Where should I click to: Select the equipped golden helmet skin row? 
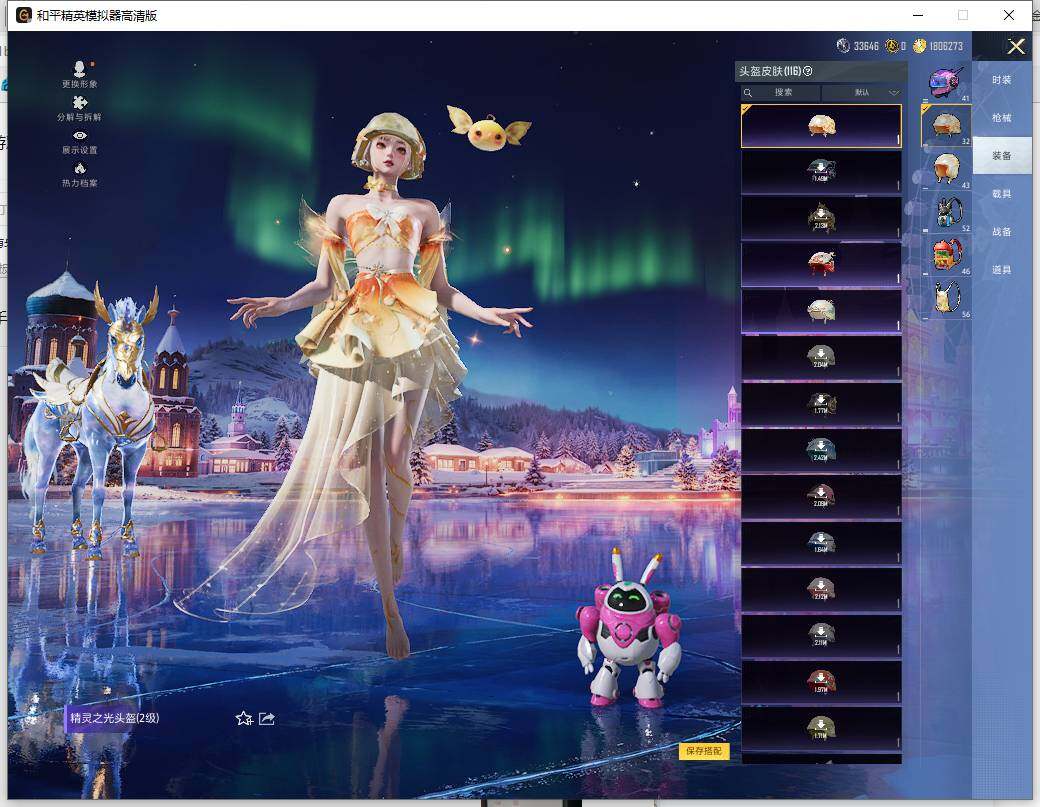821,125
